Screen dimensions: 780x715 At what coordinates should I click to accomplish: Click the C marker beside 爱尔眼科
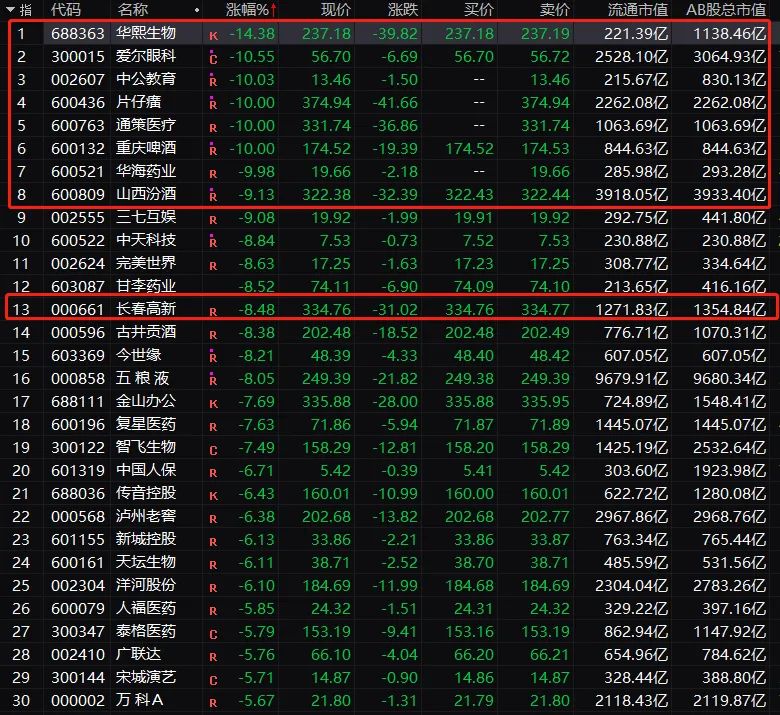pos(213,58)
